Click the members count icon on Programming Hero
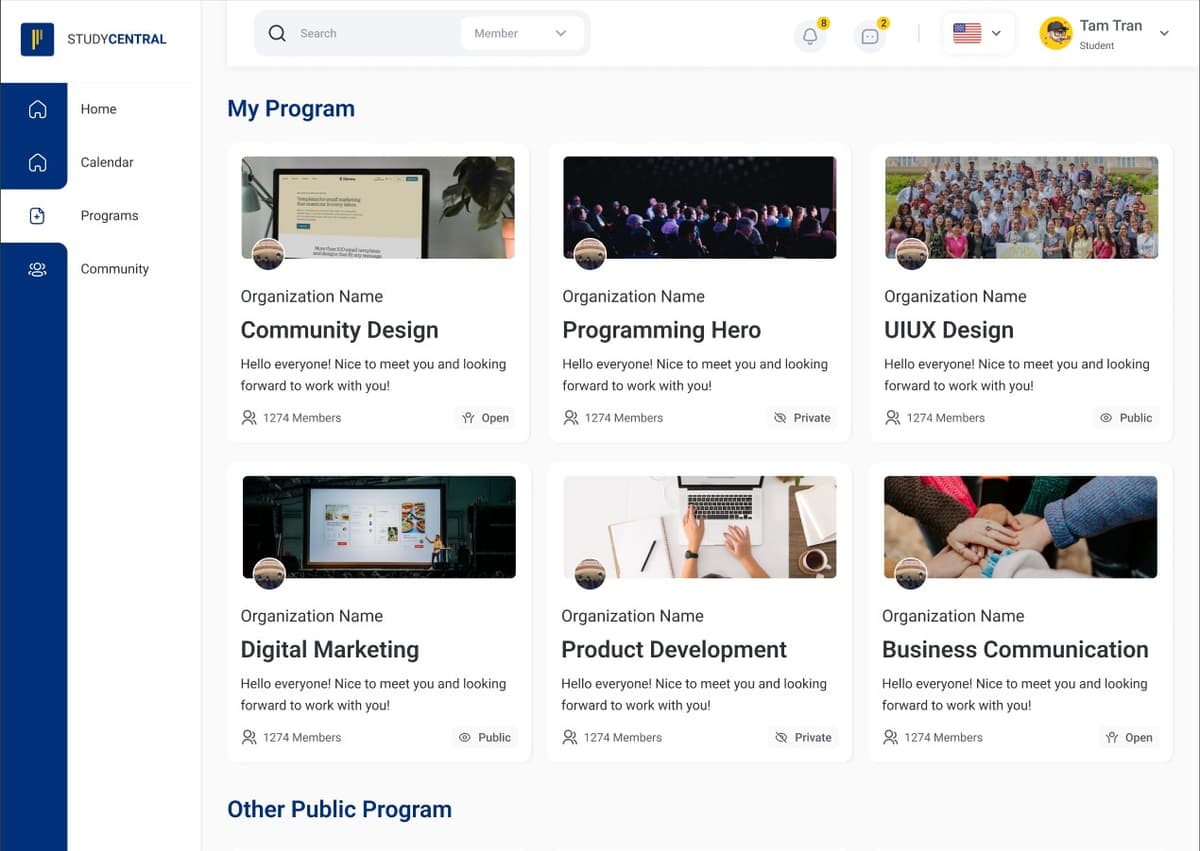 pos(570,418)
